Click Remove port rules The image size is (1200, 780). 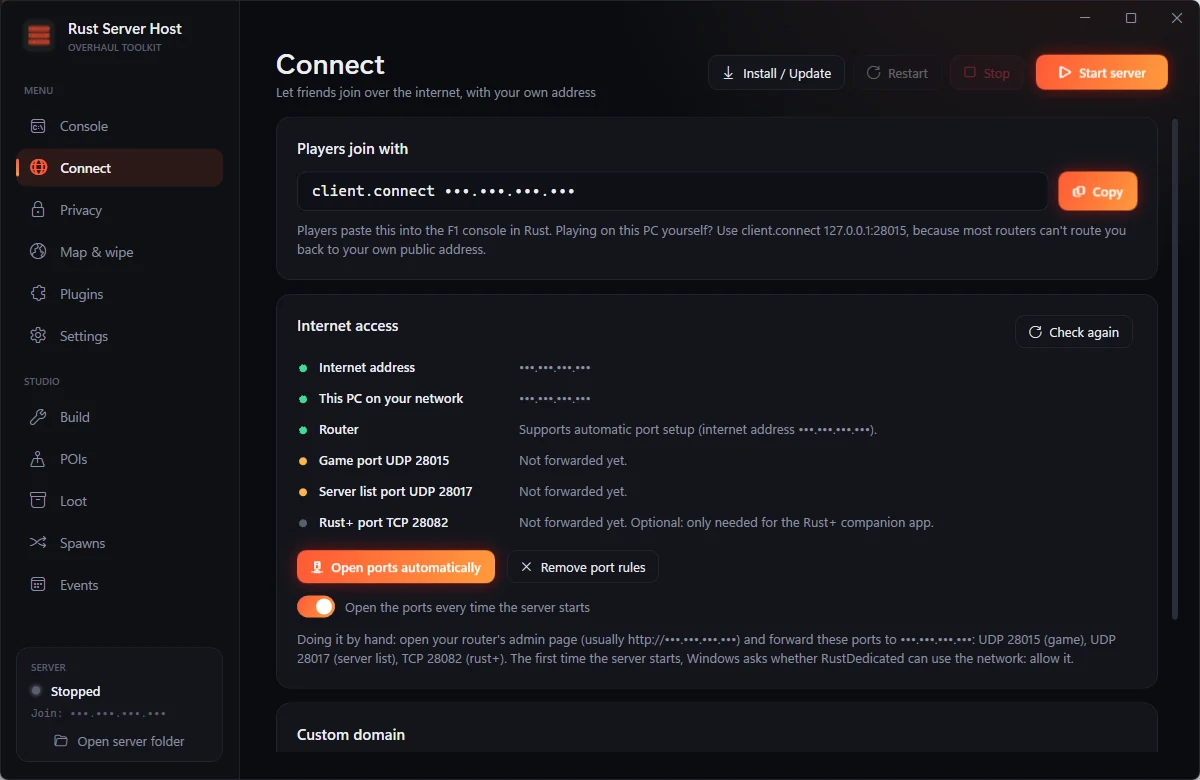tap(583, 567)
